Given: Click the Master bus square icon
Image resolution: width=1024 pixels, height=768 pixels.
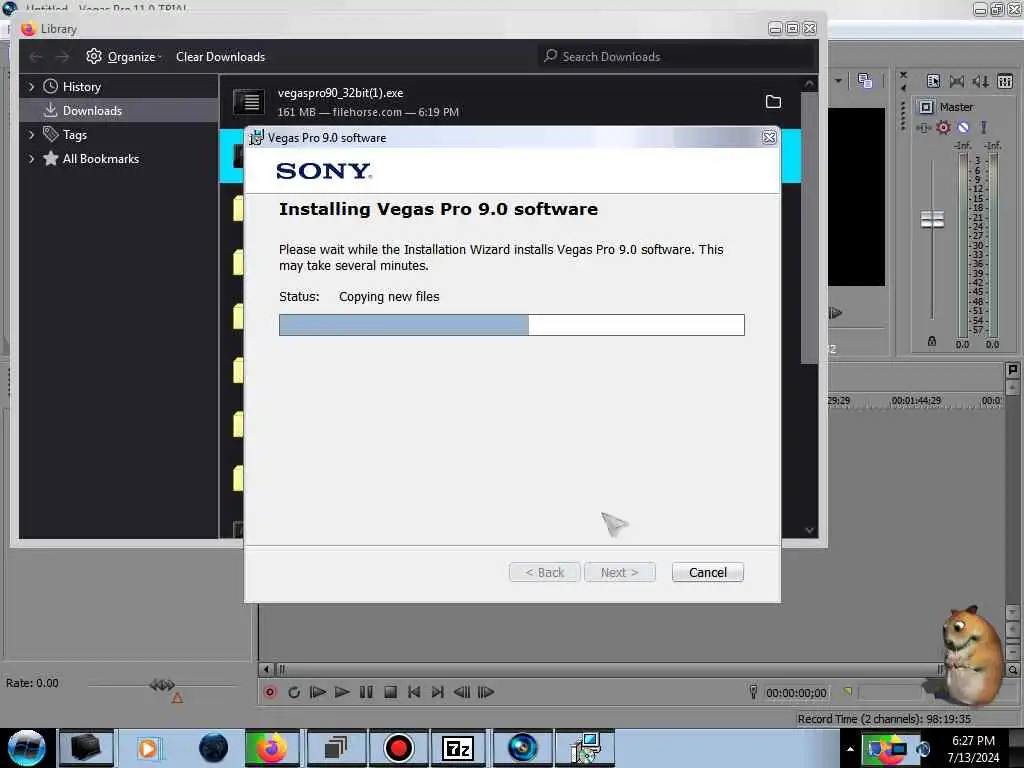Looking at the screenshot, I should tap(926, 107).
